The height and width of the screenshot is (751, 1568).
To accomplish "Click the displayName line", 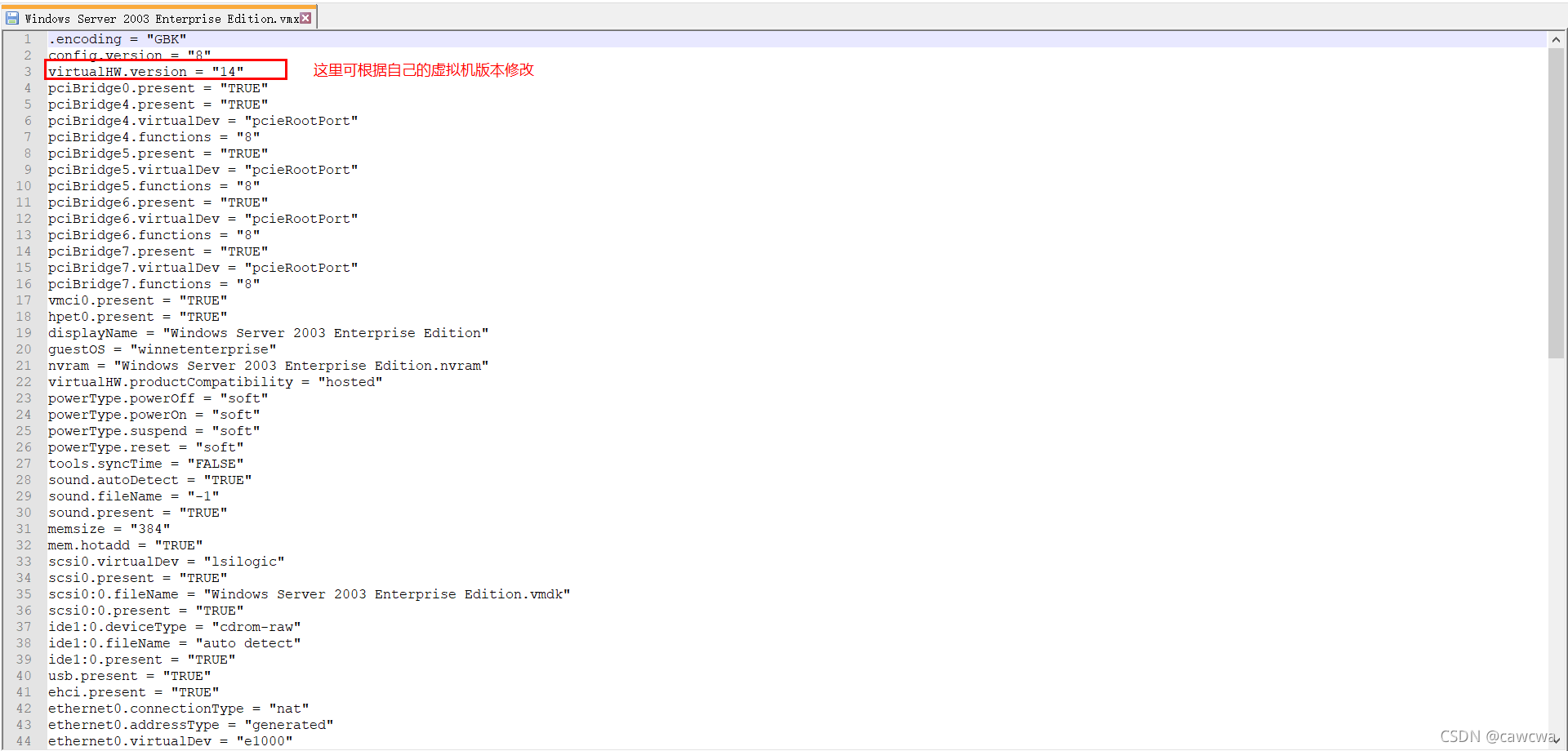I will pyautogui.click(x=268, y=333).
